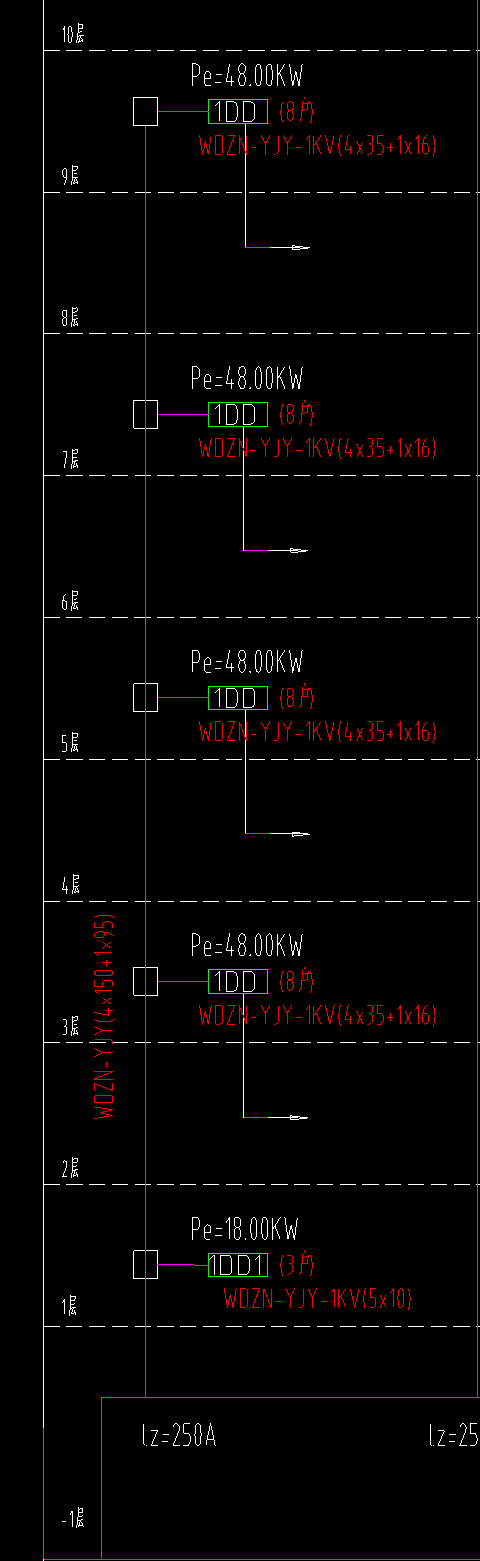Select the (3户) household count text
The height and width of the screenshot is (1561, 480).
coord(297,1265)
